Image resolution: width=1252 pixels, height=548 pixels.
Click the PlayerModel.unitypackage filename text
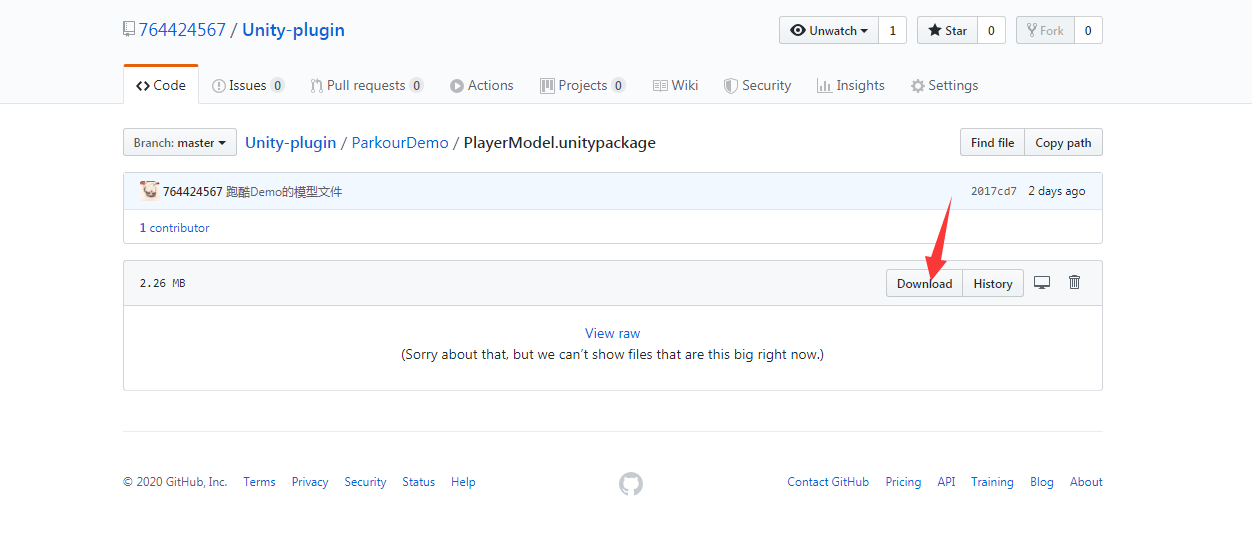pyautogui.click(x=560, y=142)
